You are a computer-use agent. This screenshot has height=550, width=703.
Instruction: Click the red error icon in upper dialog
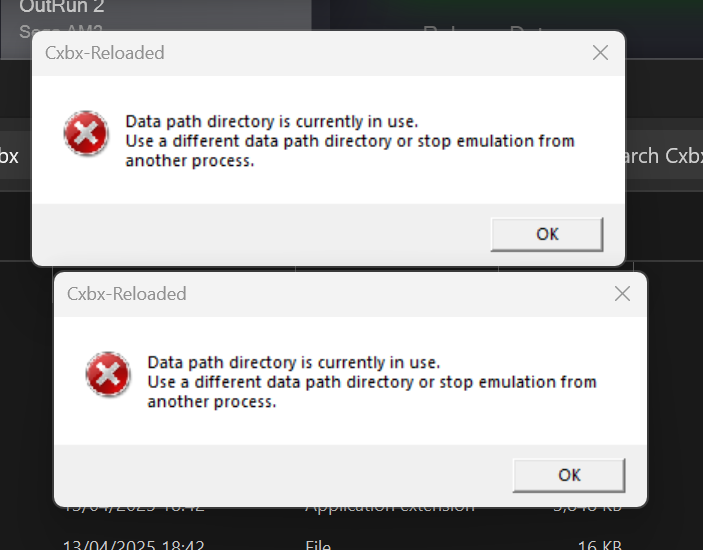click(86, 133)
